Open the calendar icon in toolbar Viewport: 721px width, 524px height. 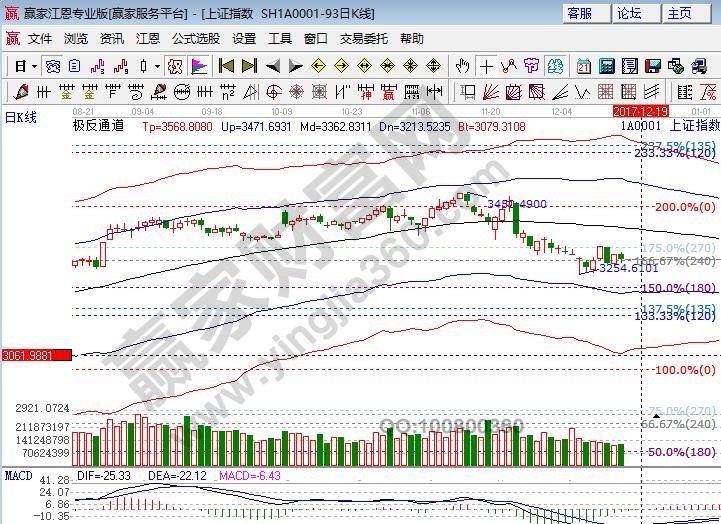pos(582,66)
